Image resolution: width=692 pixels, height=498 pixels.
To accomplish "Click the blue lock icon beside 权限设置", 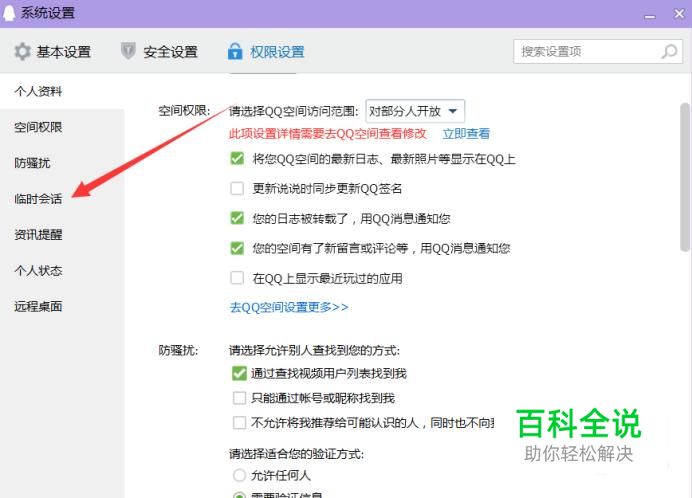I will point(235,51).
